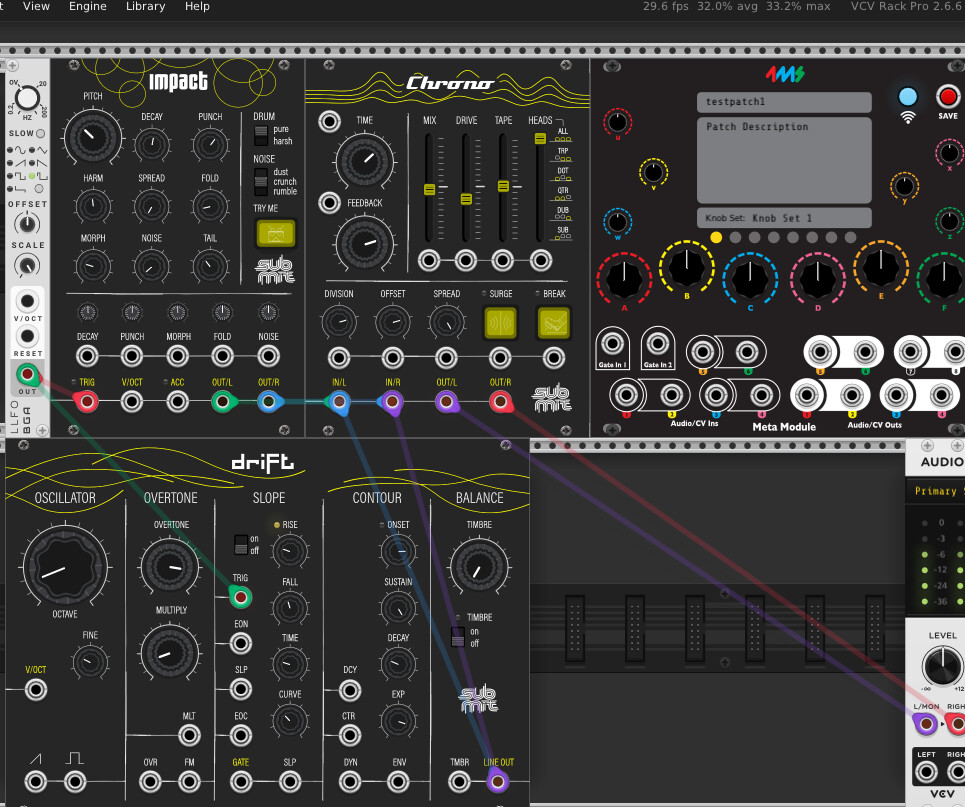
Task: Click the TRIG input jack on Impact
Action: coord(87,402)
